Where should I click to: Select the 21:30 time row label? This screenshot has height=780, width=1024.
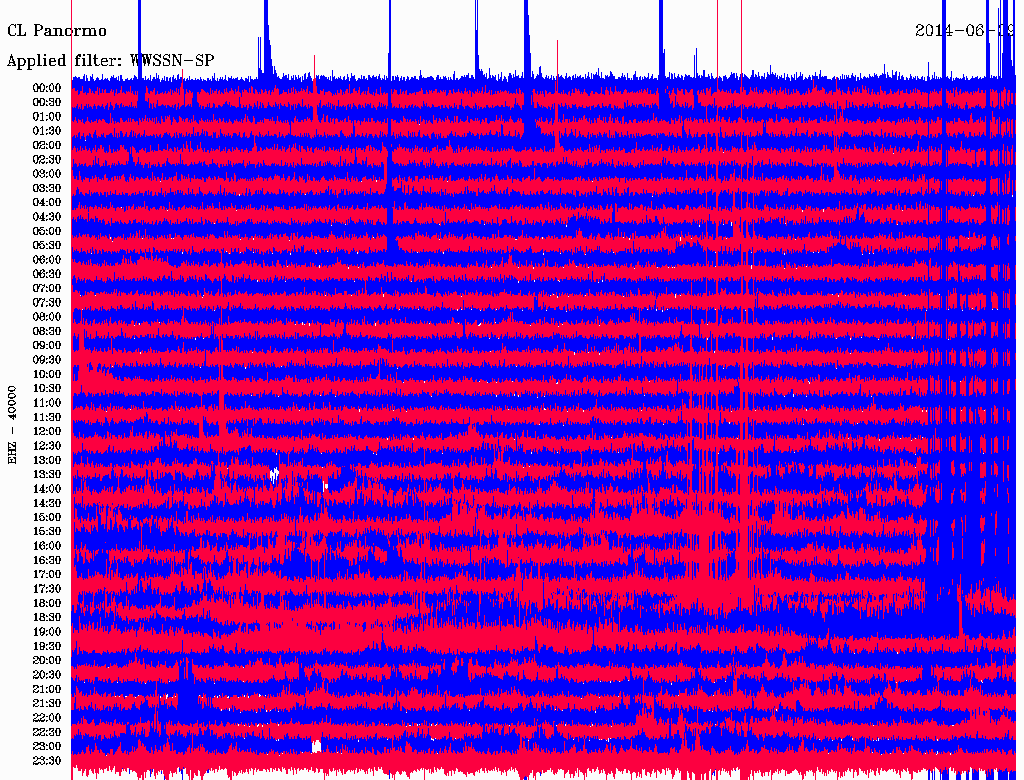[x=47, y=703]
